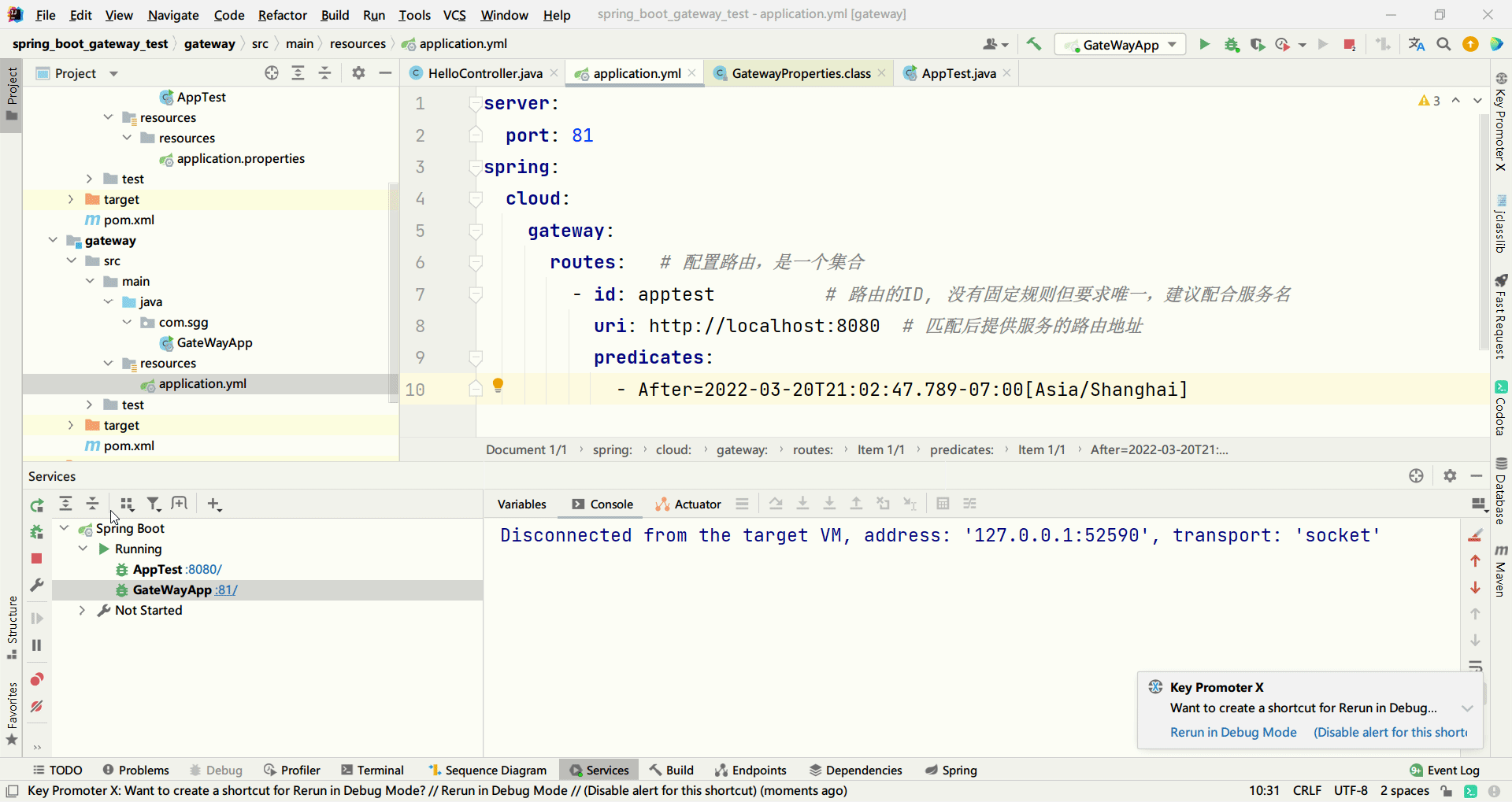
Task: Collapse the Running services node
Action: click(83, 549)
